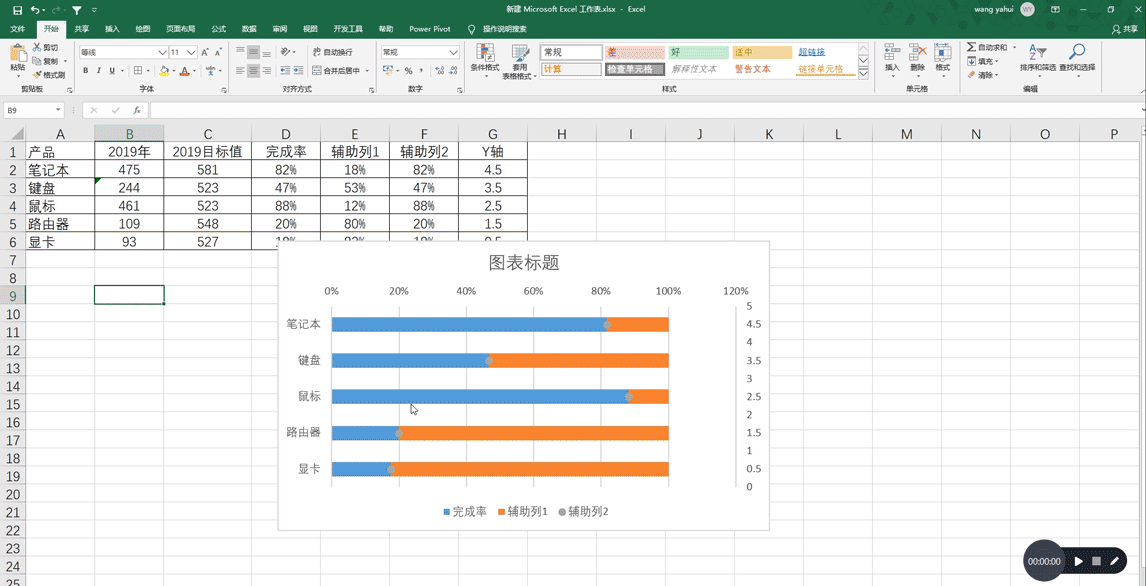Expand the cell styles gallery
The image size is (1146, 586).
(863, 74)
